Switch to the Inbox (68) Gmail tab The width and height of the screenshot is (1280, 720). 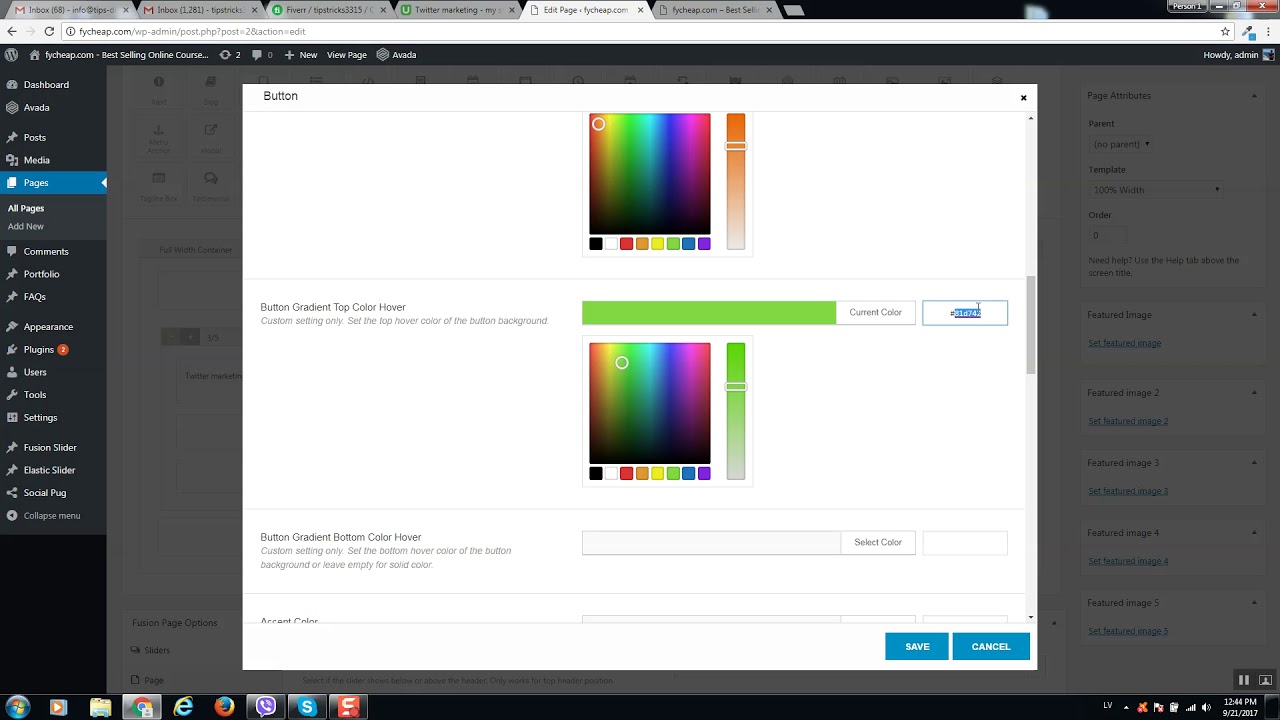72,10
